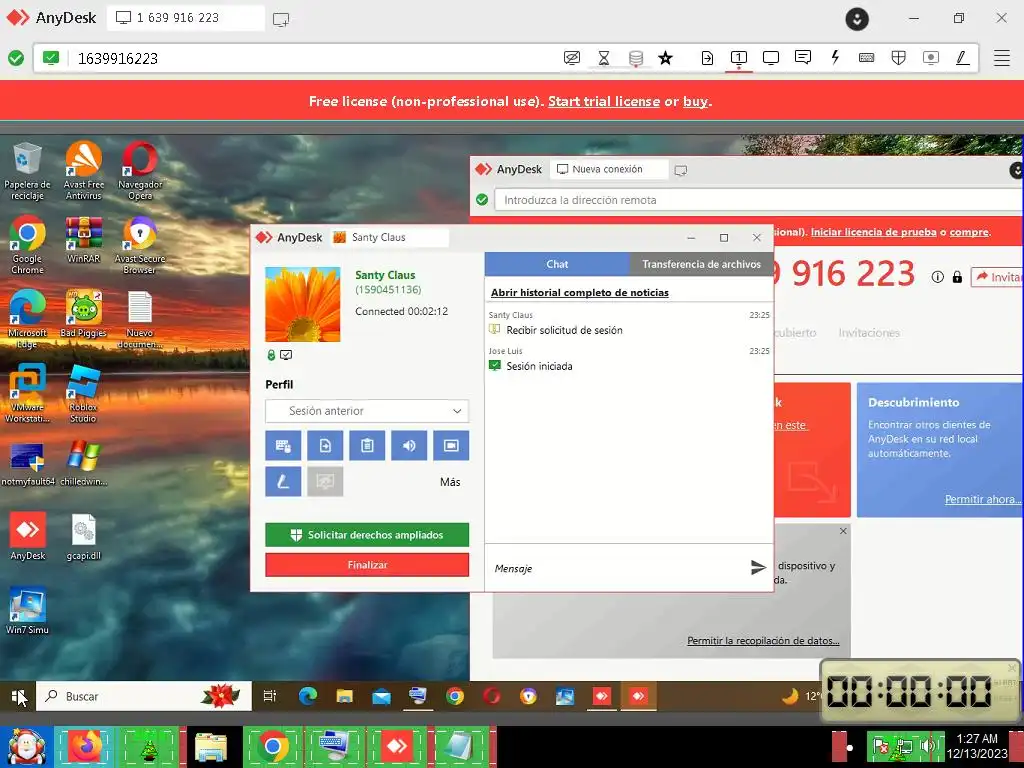Open the circular dropdown arrow in title bar
The image size is (1024, 768).
(x=857, y=18)
